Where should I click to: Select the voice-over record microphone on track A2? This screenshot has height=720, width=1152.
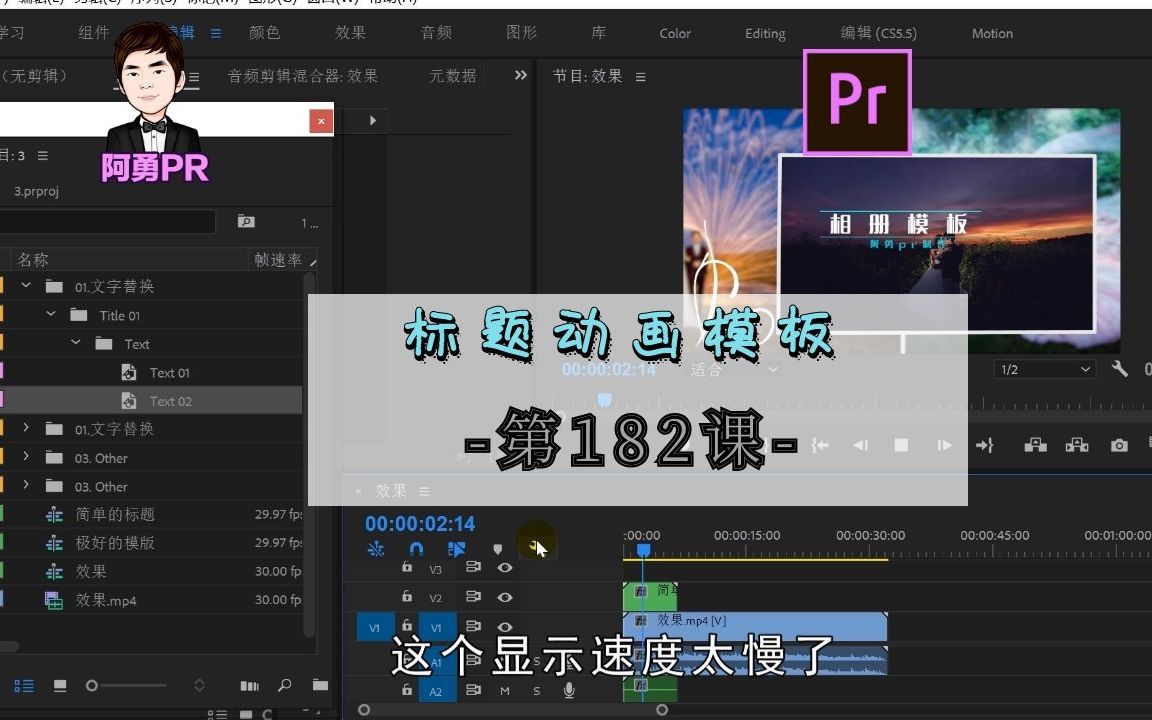569,690
